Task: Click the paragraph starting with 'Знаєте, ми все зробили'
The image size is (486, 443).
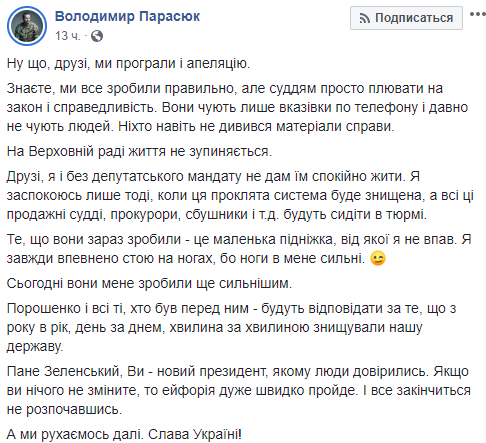Action: pos(237,107)
